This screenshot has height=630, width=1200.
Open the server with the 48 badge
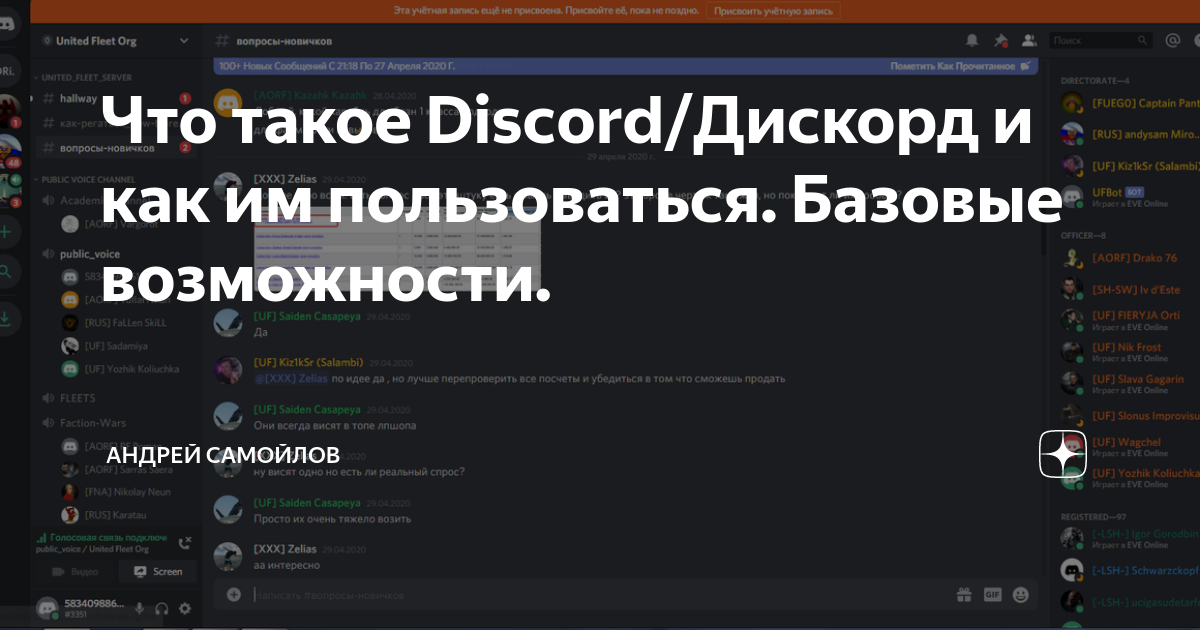8,150
